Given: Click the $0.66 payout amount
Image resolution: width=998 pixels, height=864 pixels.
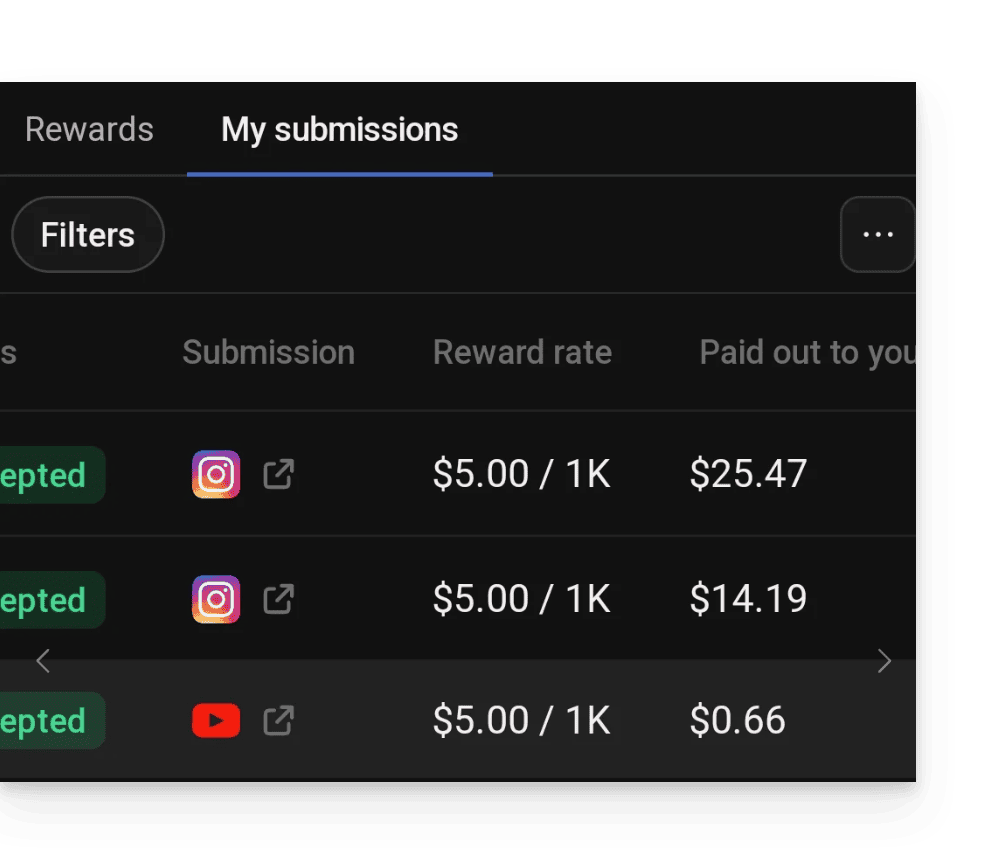Looking at the screenshot, I should pos(738,720).
